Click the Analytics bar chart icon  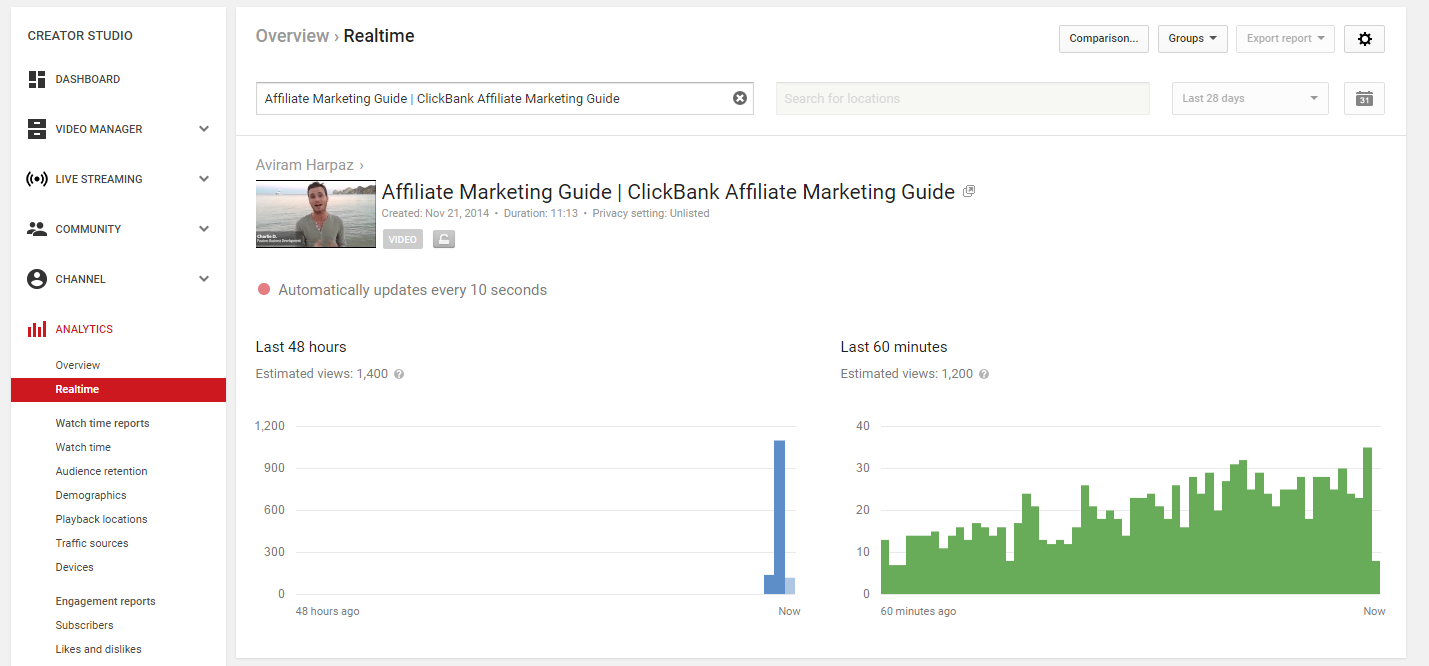[x=37, y=329]
